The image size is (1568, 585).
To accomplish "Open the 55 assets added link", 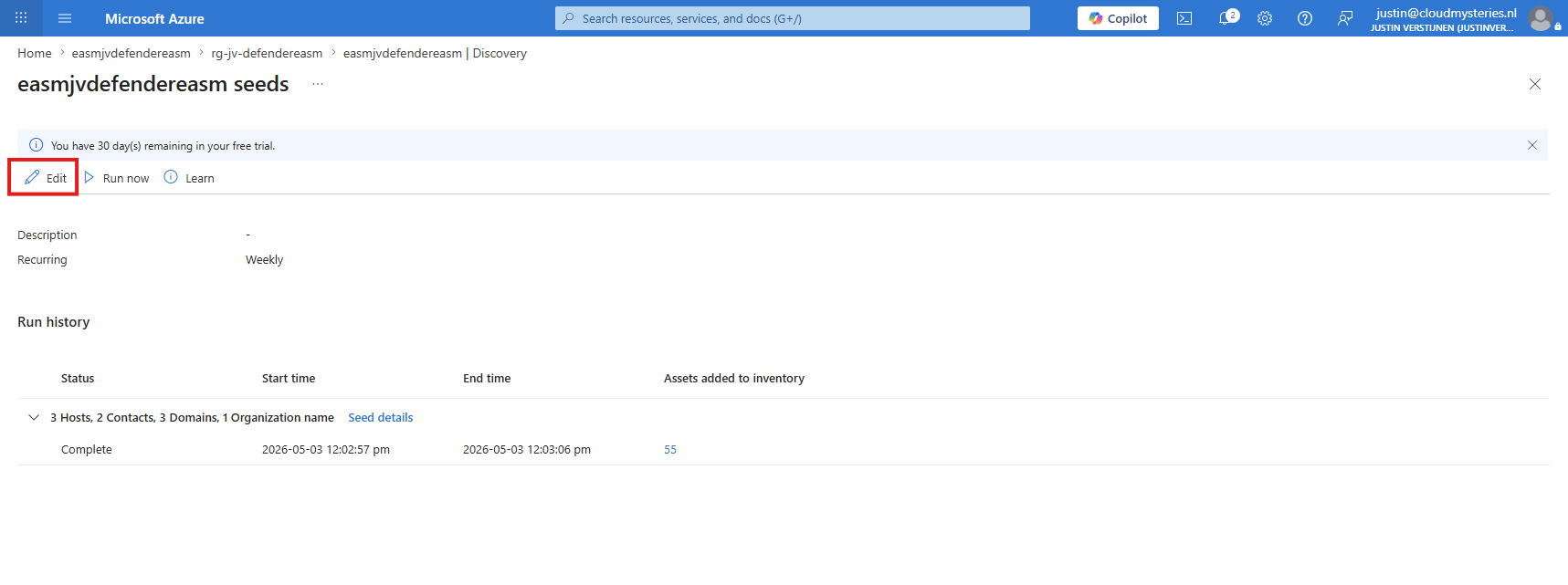I will pos(670,449).
